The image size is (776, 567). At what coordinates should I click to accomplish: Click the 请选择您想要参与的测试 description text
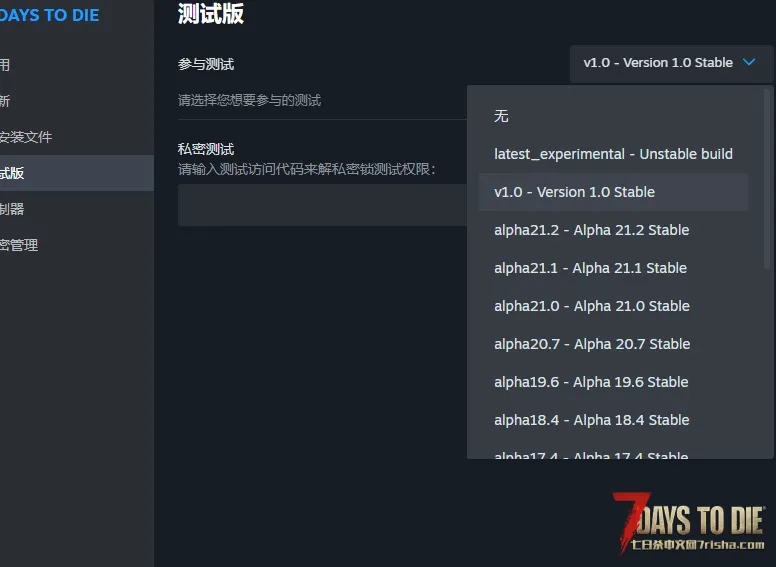(249, 100)
